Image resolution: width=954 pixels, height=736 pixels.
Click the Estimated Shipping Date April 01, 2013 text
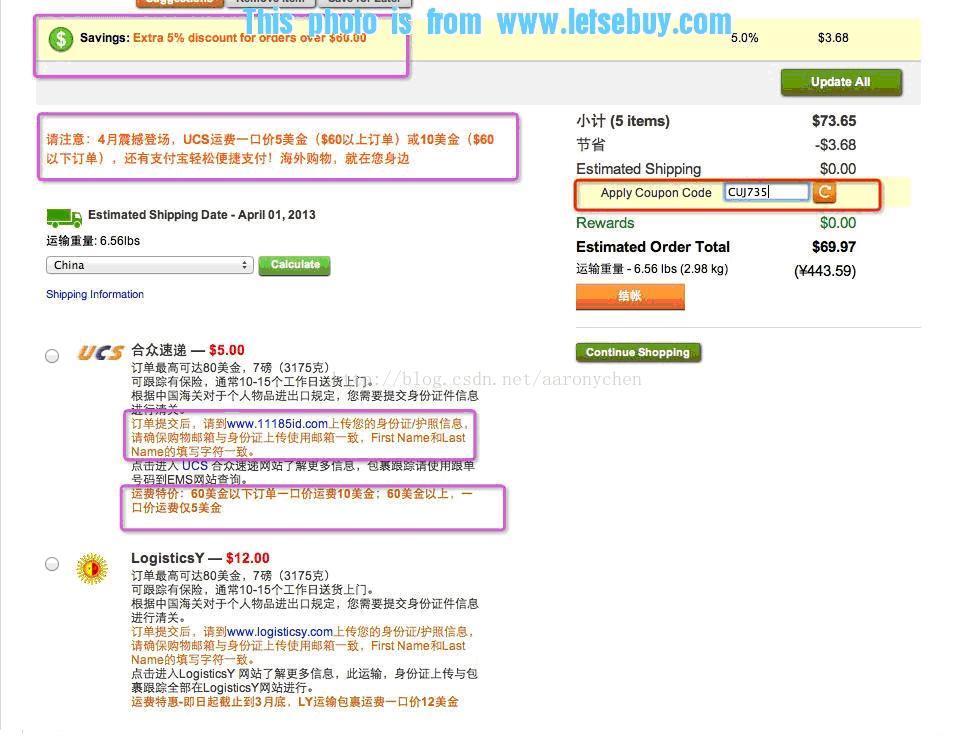coord(202,215)
